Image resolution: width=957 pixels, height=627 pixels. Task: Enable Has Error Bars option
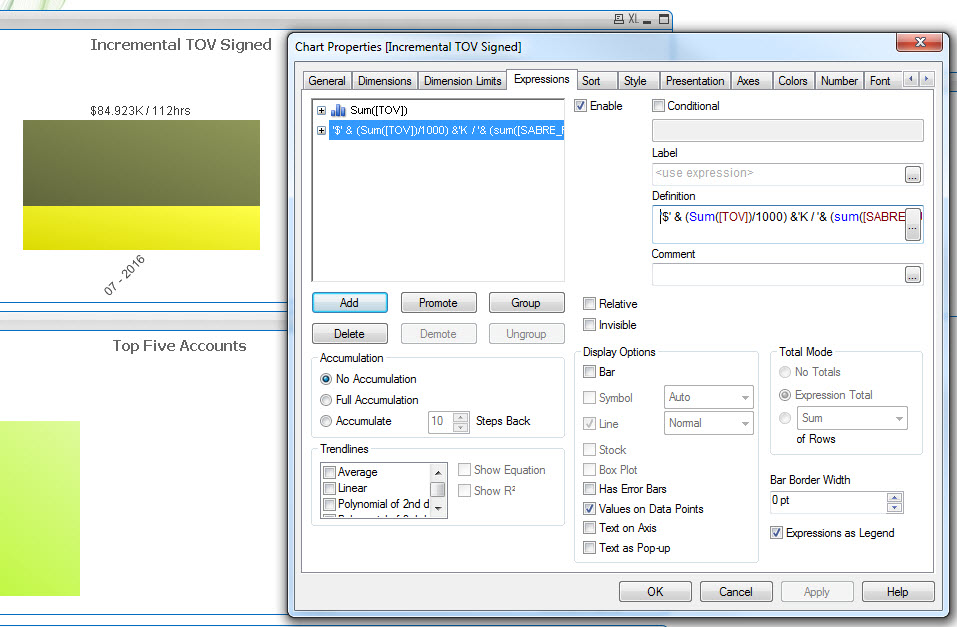[589, 488]
